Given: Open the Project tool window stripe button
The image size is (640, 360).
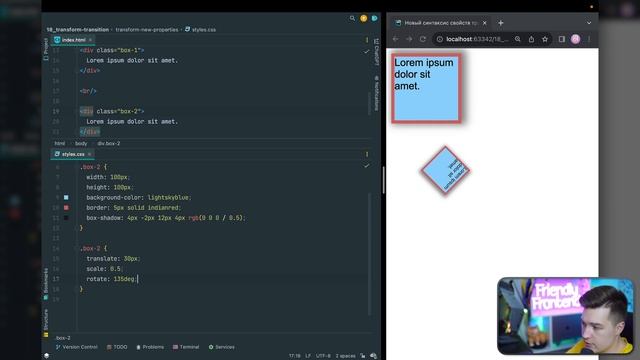Looking at the screenshot, I should pyautogui.click(x=46, y=49).
